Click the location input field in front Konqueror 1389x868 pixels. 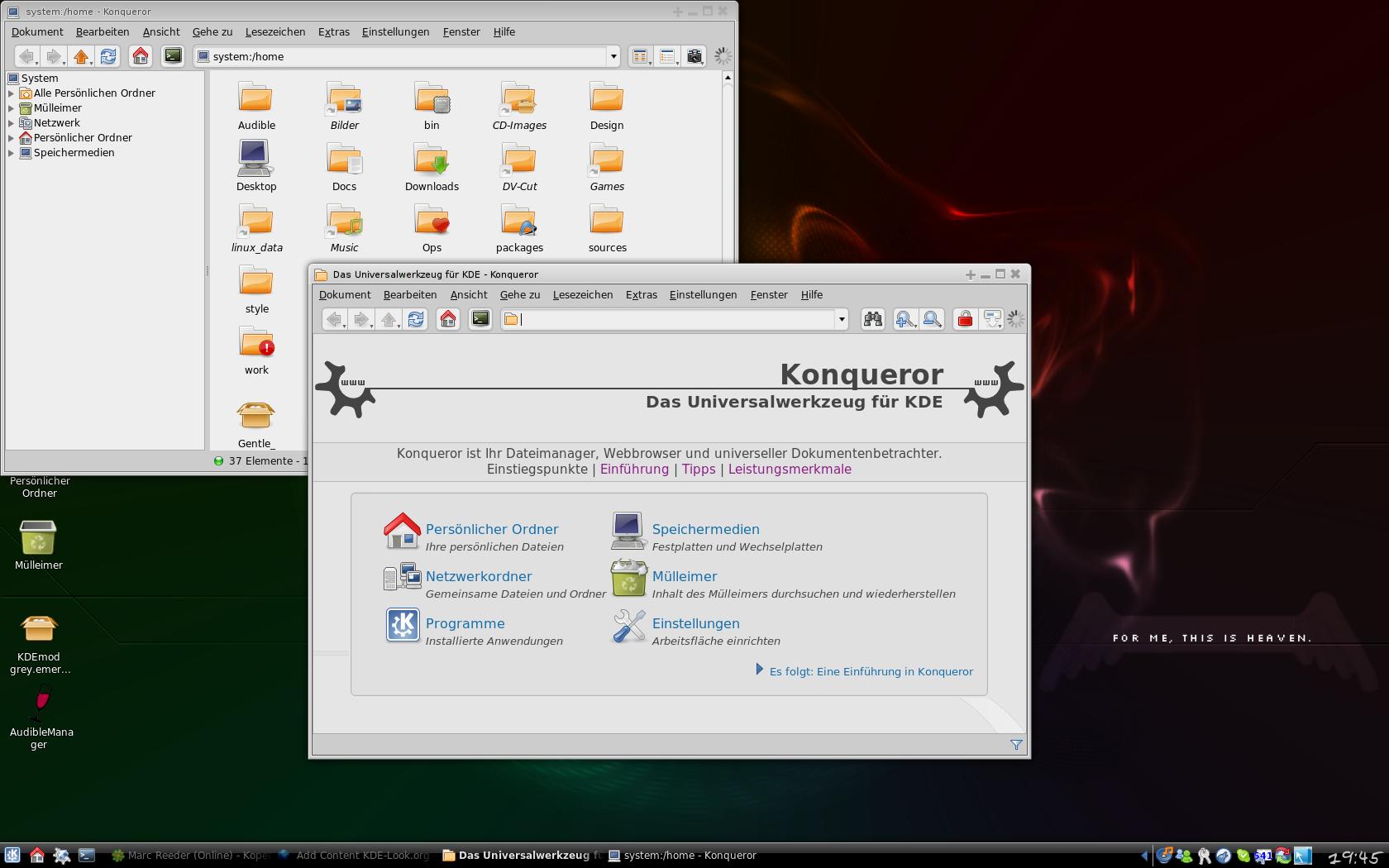670,319
